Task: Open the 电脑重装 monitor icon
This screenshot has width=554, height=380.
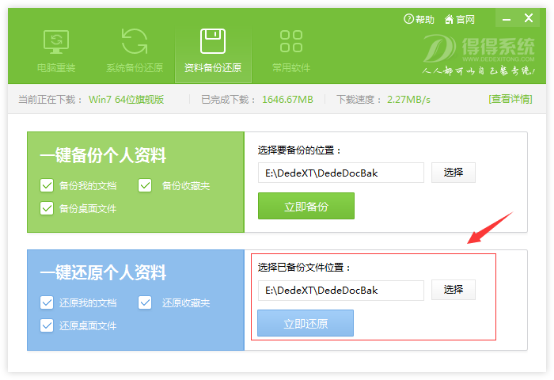Action: tap(56, 42)
